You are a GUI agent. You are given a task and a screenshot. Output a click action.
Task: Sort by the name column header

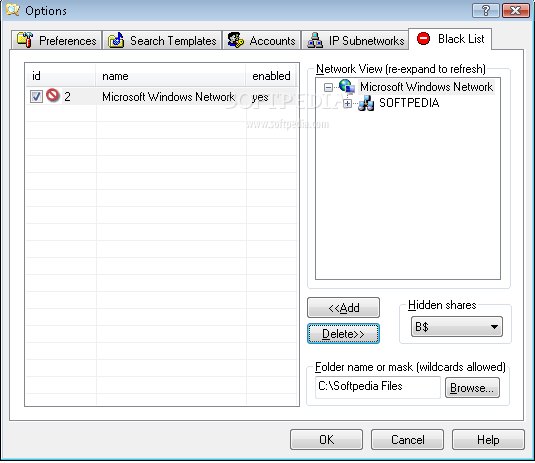[171, 76]
